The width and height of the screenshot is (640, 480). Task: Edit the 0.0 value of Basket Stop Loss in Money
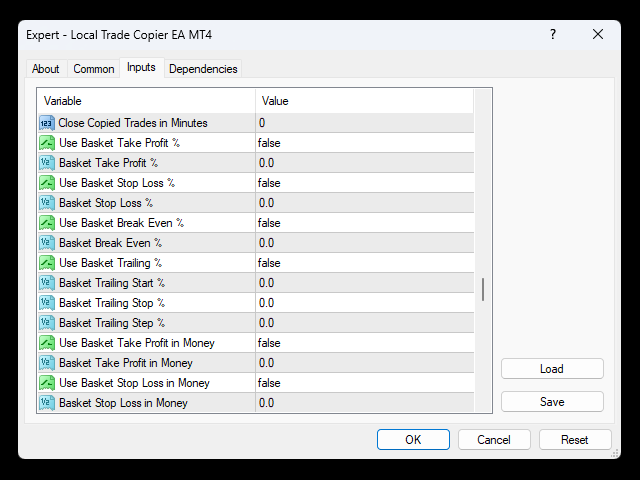coord(365,403)
